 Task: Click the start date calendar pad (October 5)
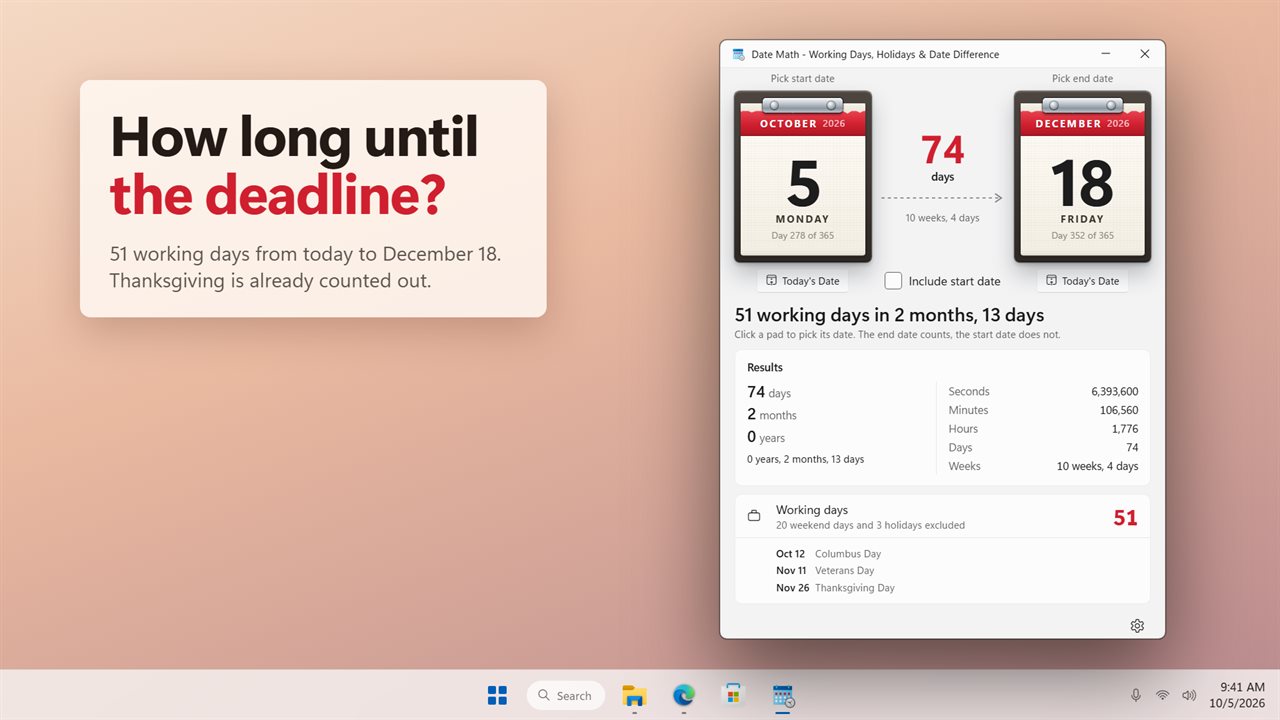tap(803, 177)
